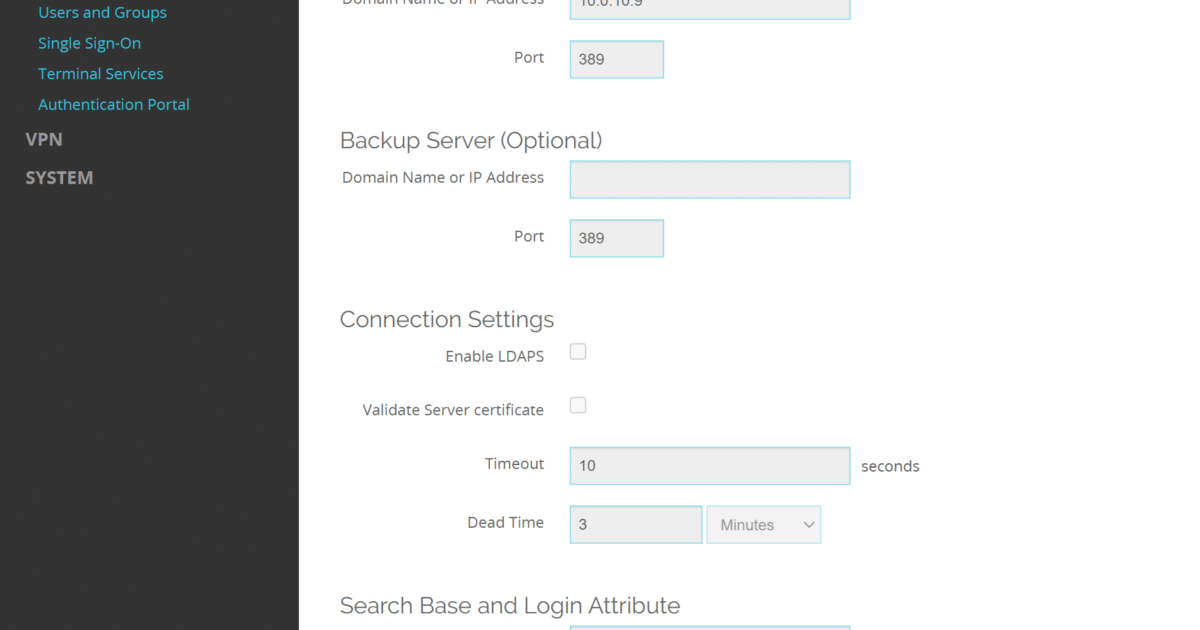Click the primary server Port field
This screenshot has height=630, width=1200.
[616, 59]
